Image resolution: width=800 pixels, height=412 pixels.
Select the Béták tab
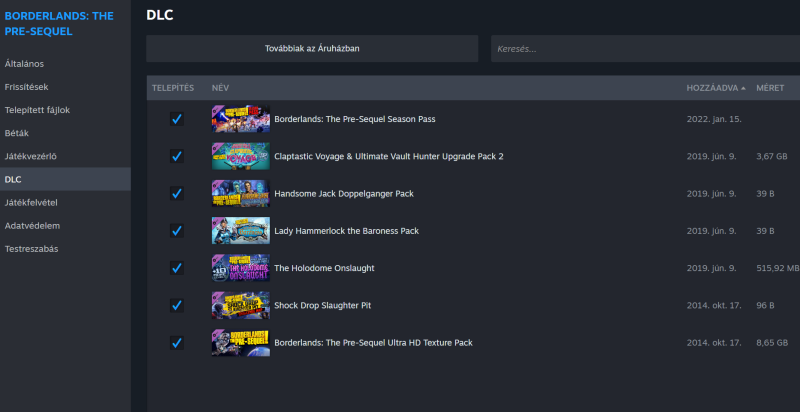click(65, 133)
